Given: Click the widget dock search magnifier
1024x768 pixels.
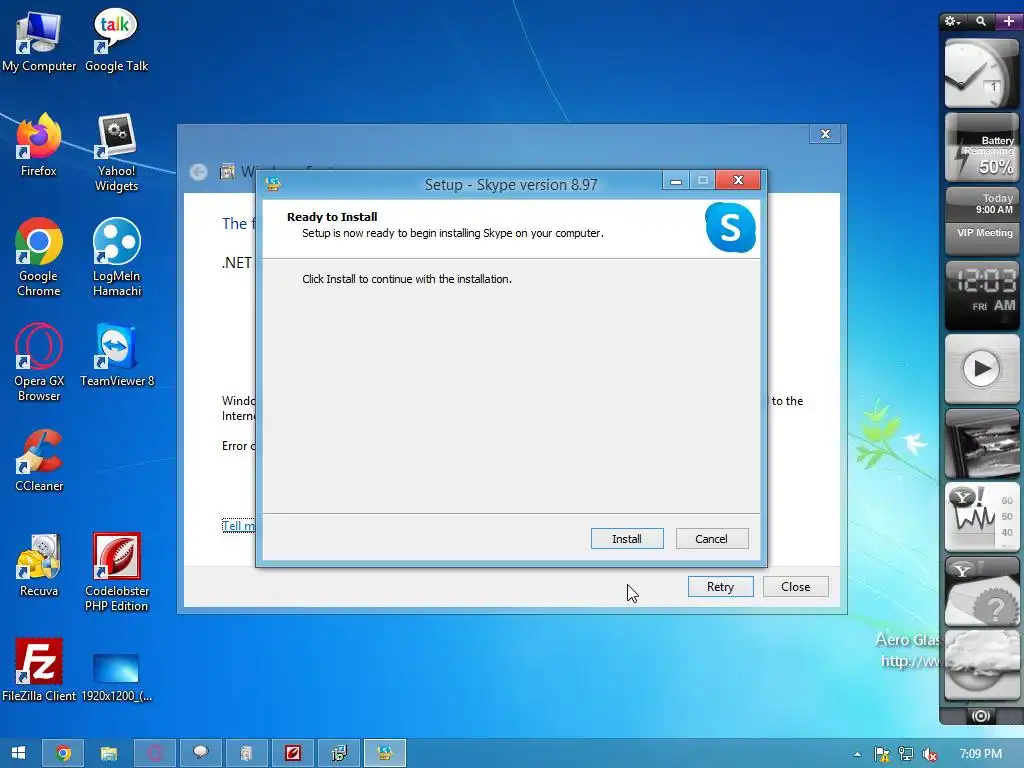Looking at the screenshot, I should [x=981, y=22].
